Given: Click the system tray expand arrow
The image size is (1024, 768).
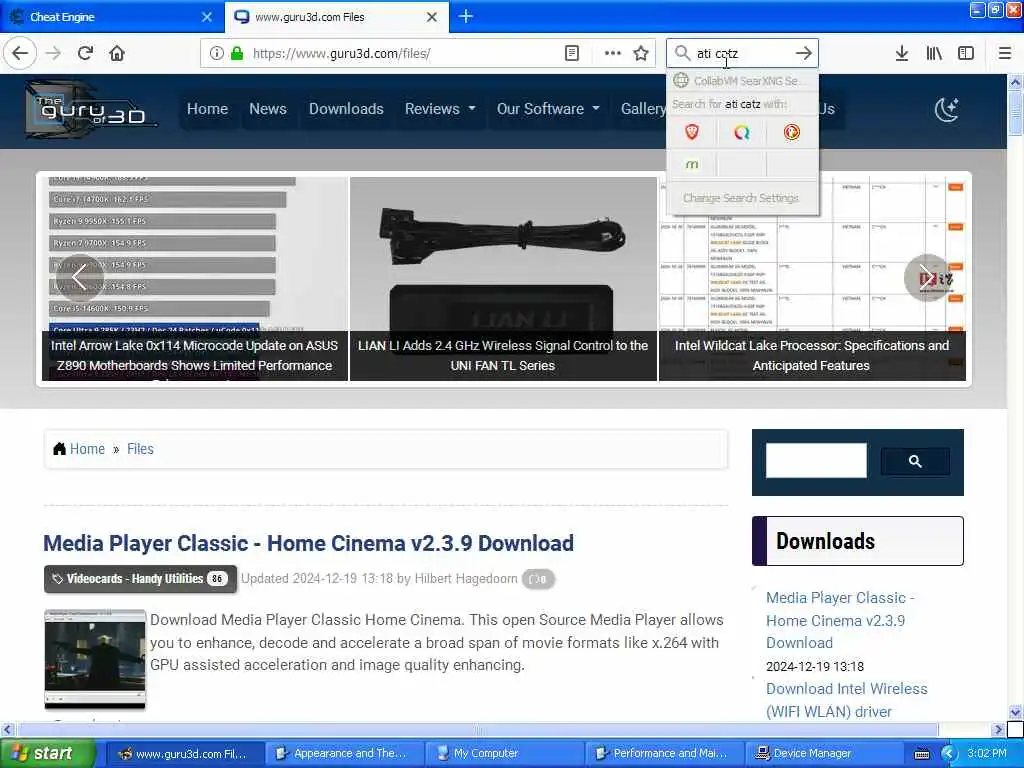Looking at the screenshot, I should 948,754.
